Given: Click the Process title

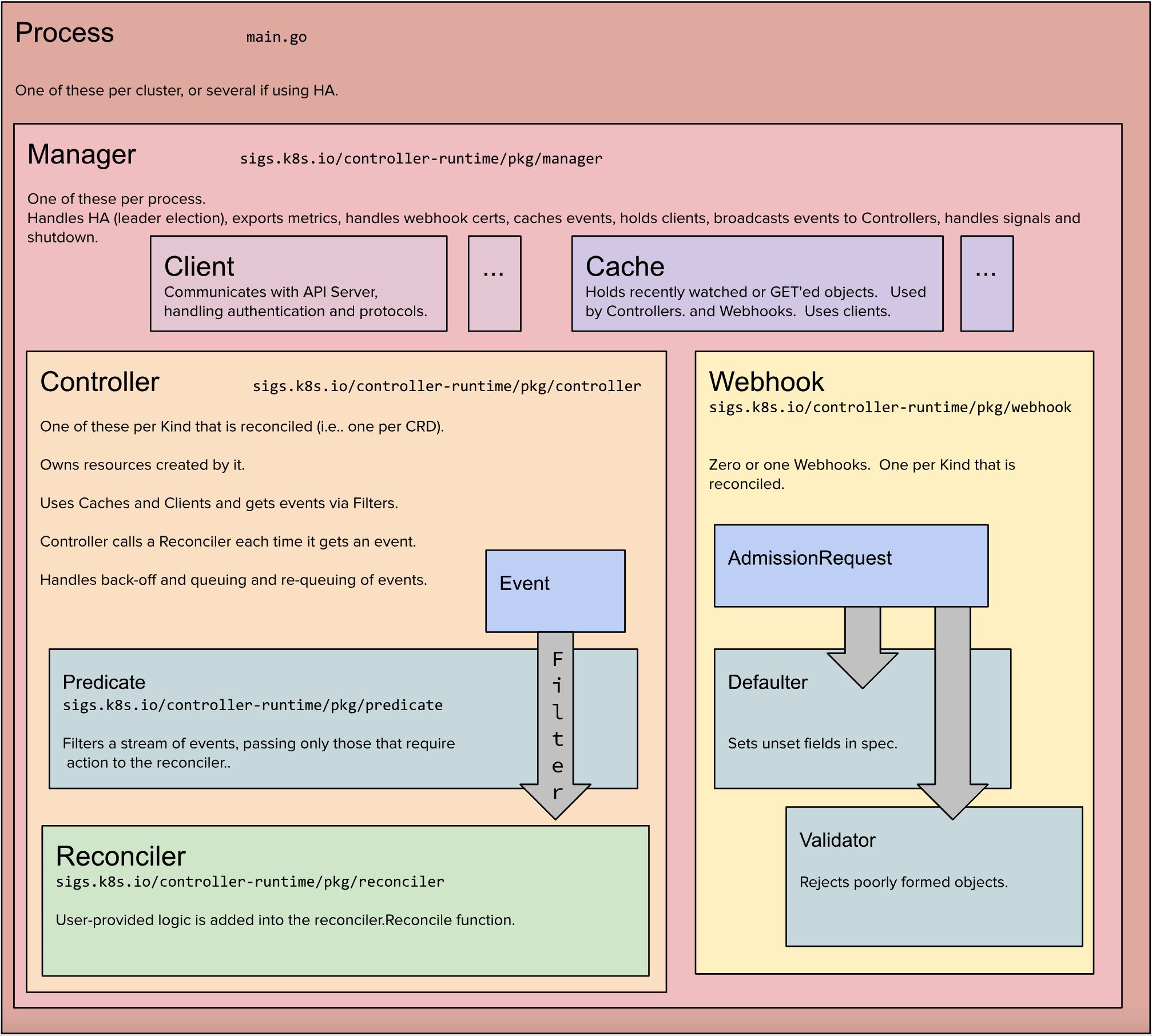Looking at the screenshot, I should (65, 33).
